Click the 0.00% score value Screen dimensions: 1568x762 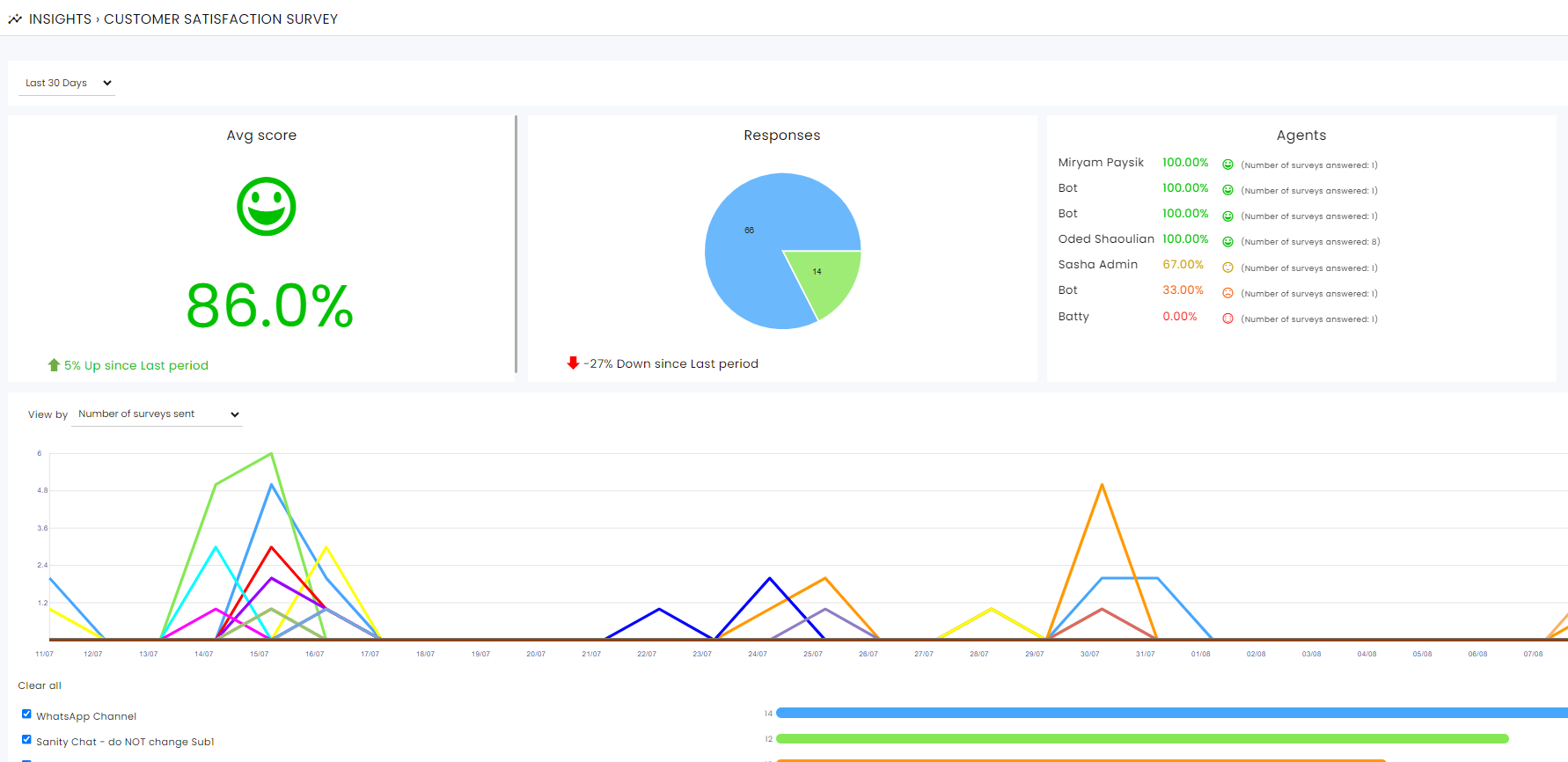point(1180,317)
